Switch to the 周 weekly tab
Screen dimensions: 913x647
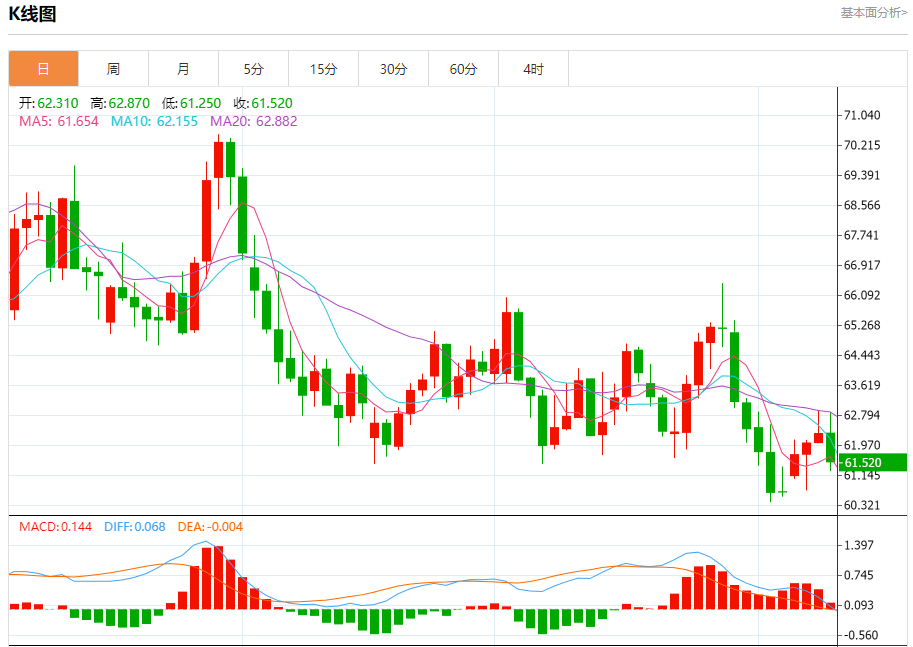click(x=113, y=69)
